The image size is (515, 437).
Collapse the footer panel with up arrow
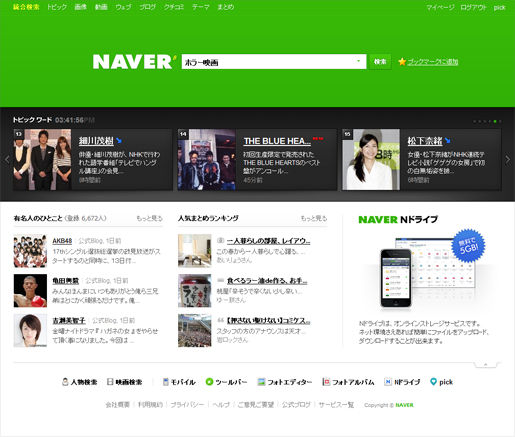tap(486, 365)
